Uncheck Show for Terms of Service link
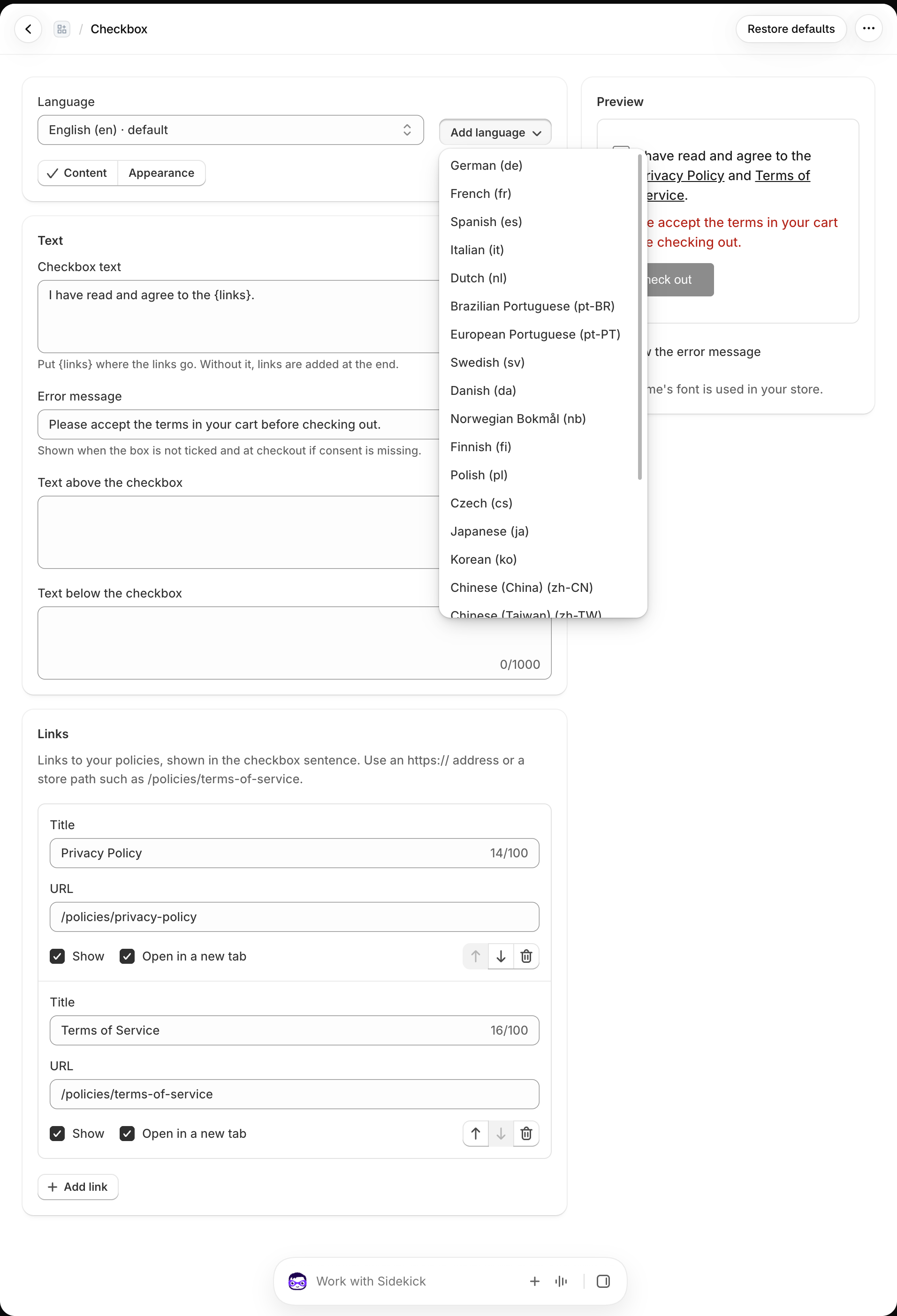This screenshot has width=897, height=1316. pyautogui.click(x=57, y=1134)
